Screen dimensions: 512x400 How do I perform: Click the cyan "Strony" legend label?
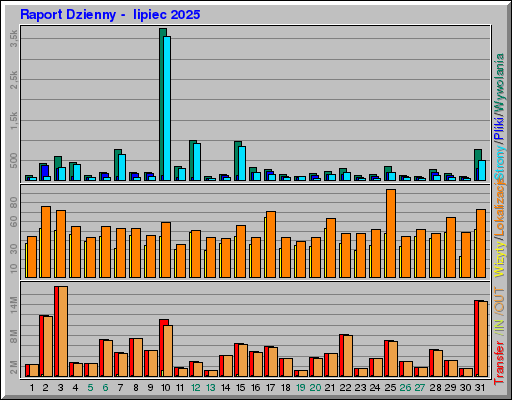pos(500,163)
